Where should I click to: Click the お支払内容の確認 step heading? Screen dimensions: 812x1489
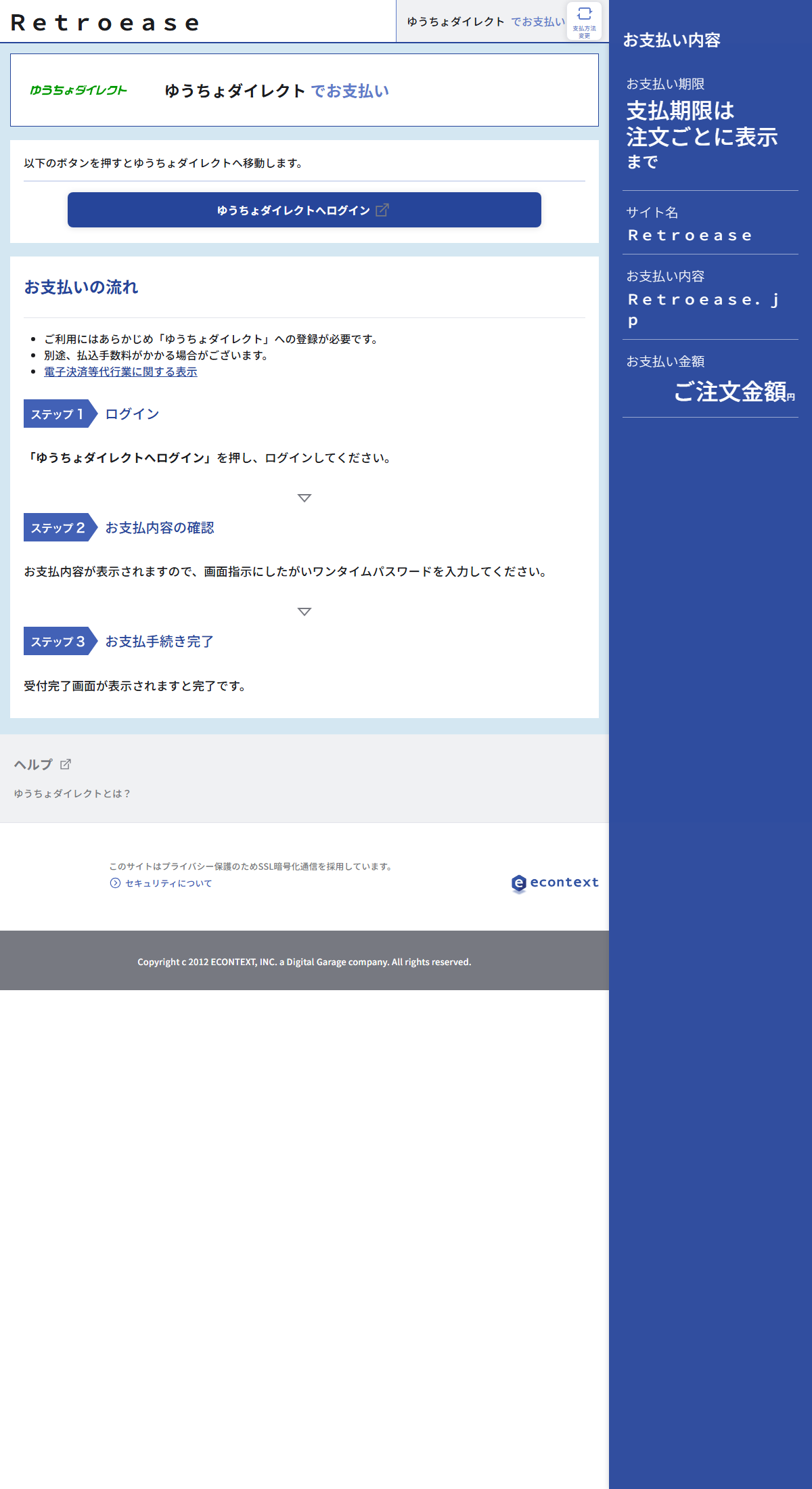(160, 527)
